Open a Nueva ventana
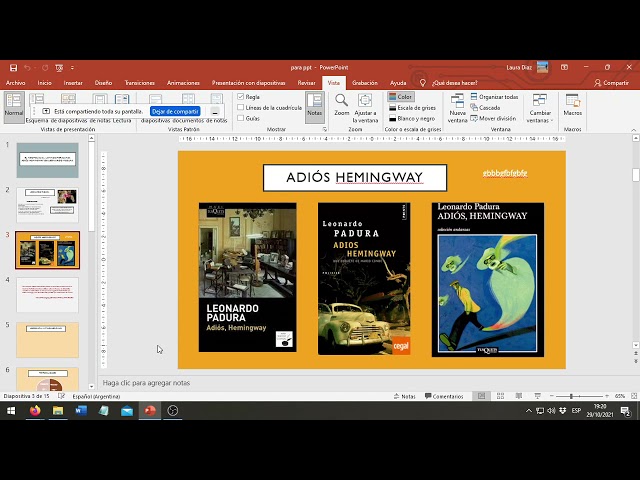Image resolution: width=640 pixels, height=480 pixels. coord(457,108)
